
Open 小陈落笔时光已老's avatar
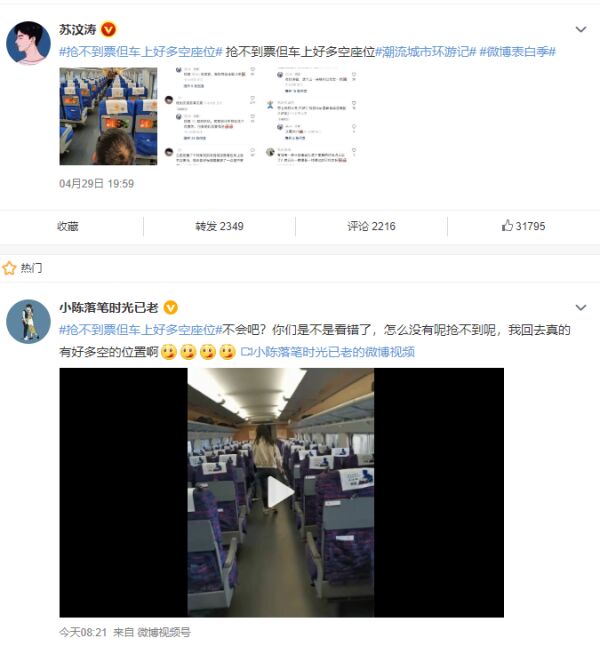click(28, 321)
